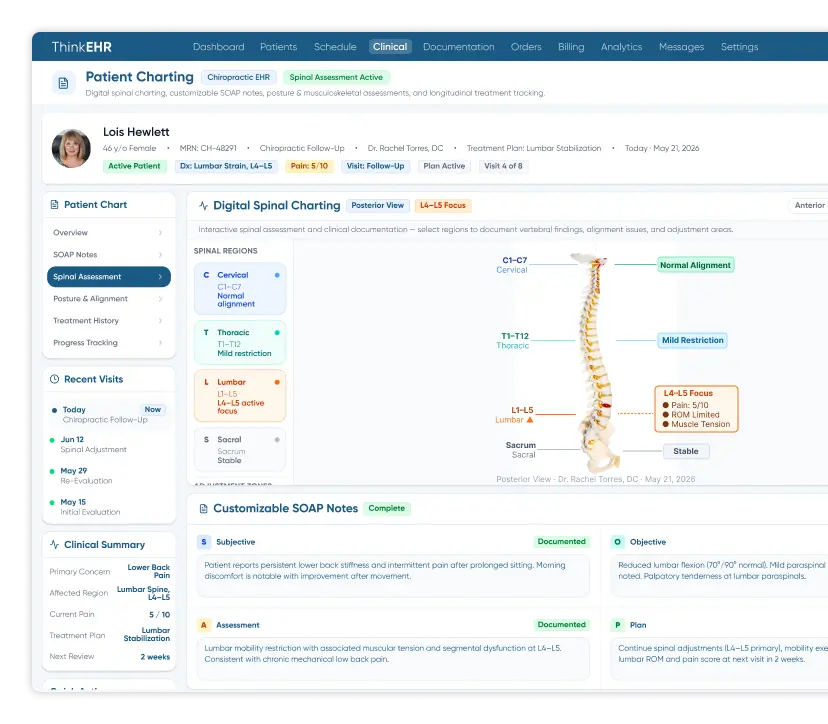This screenshot has width=828, height=724.
Task: Go to the Patients tab
Action: pyautogui.click(x=278, y=47)
